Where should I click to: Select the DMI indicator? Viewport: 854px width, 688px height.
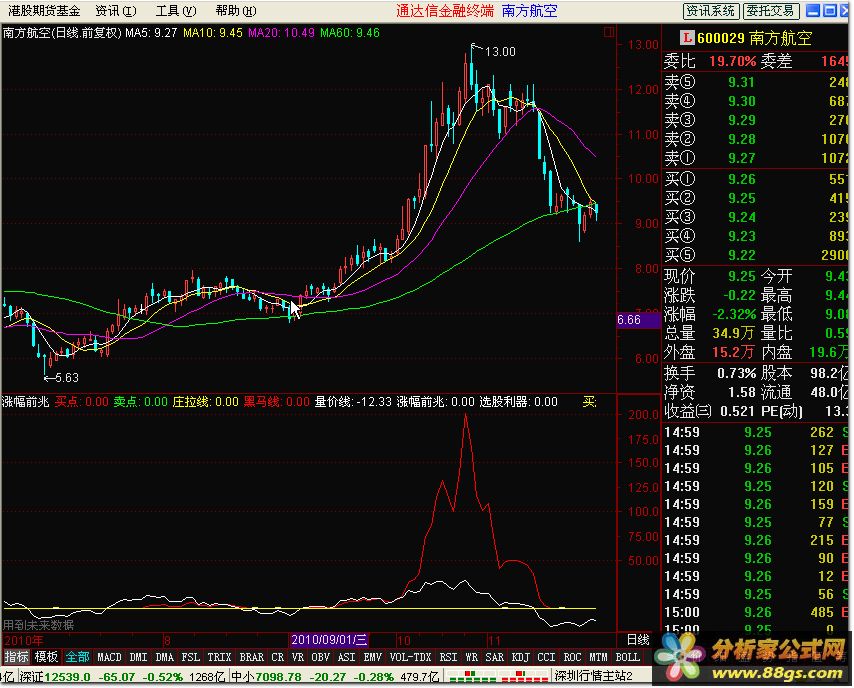pyautogui.click(x=138, y=657)
